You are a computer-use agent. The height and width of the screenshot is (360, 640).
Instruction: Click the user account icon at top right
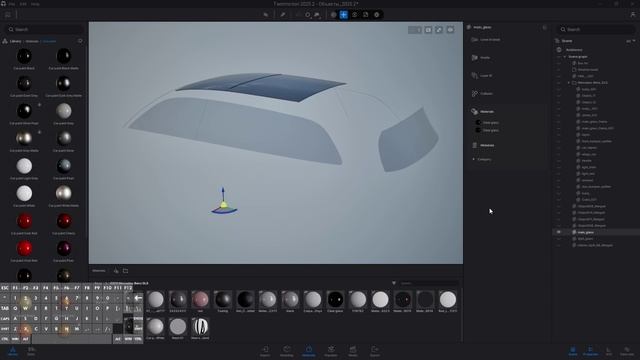tap(633, 14)
